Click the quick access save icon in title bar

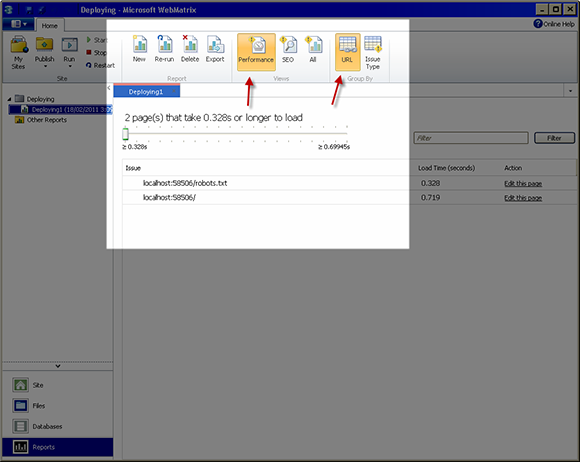point(29,10)
